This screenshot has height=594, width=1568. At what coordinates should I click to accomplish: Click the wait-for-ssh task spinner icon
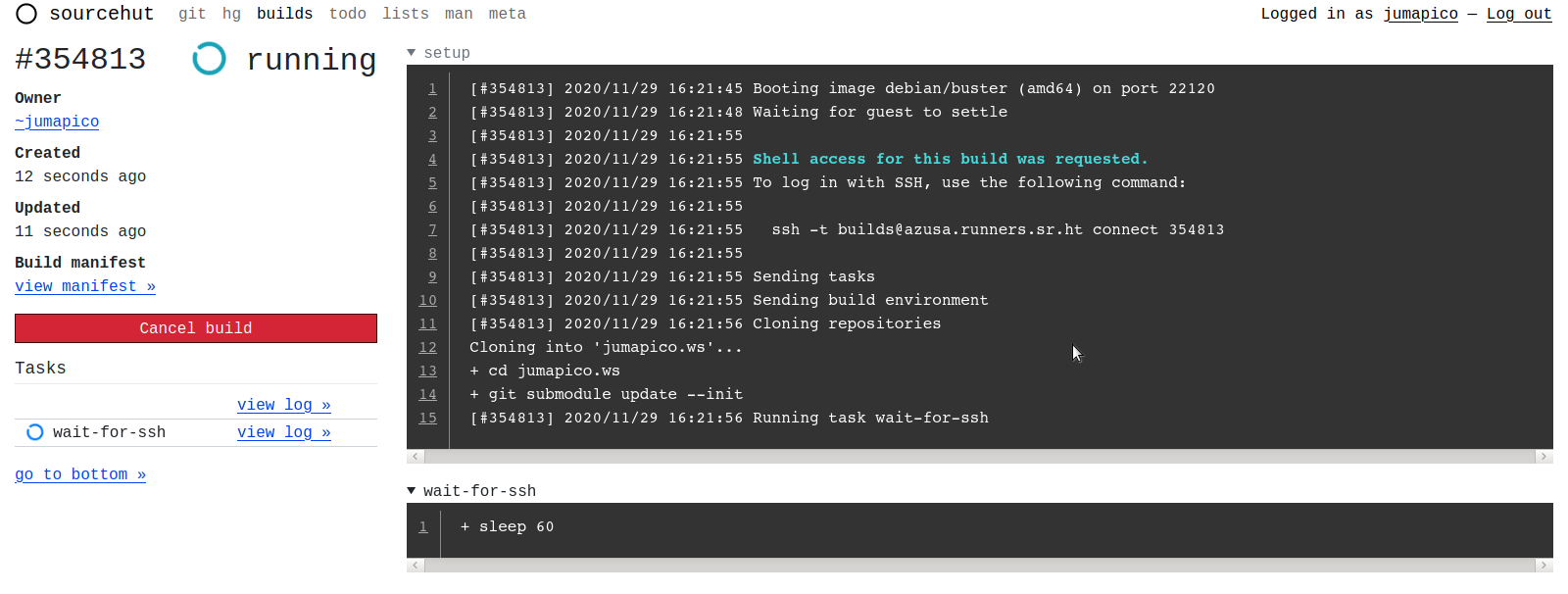click(35, 432)
